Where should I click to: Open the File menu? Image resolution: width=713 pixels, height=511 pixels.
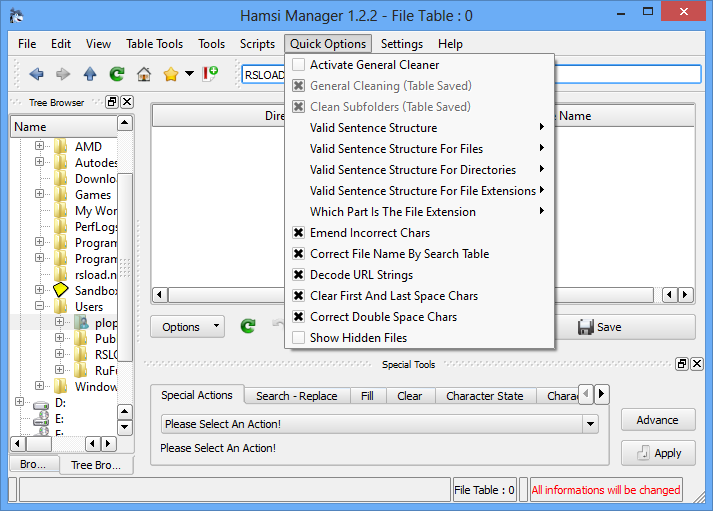[27, 44]
